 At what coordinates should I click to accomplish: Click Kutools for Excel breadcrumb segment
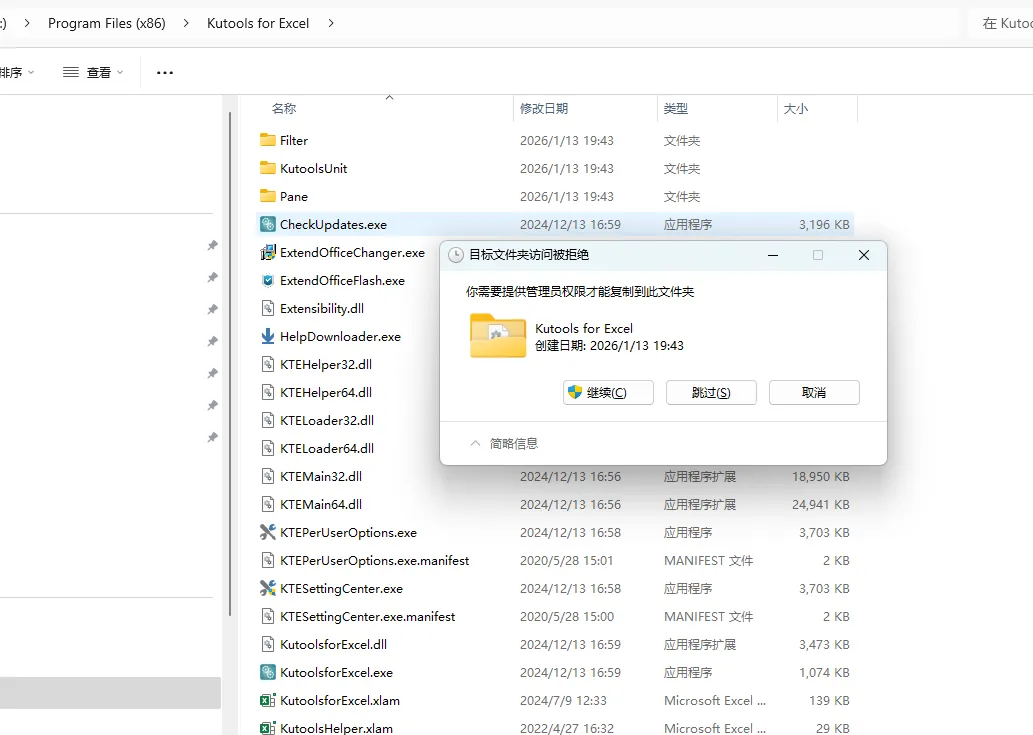(x=258, y=23)
